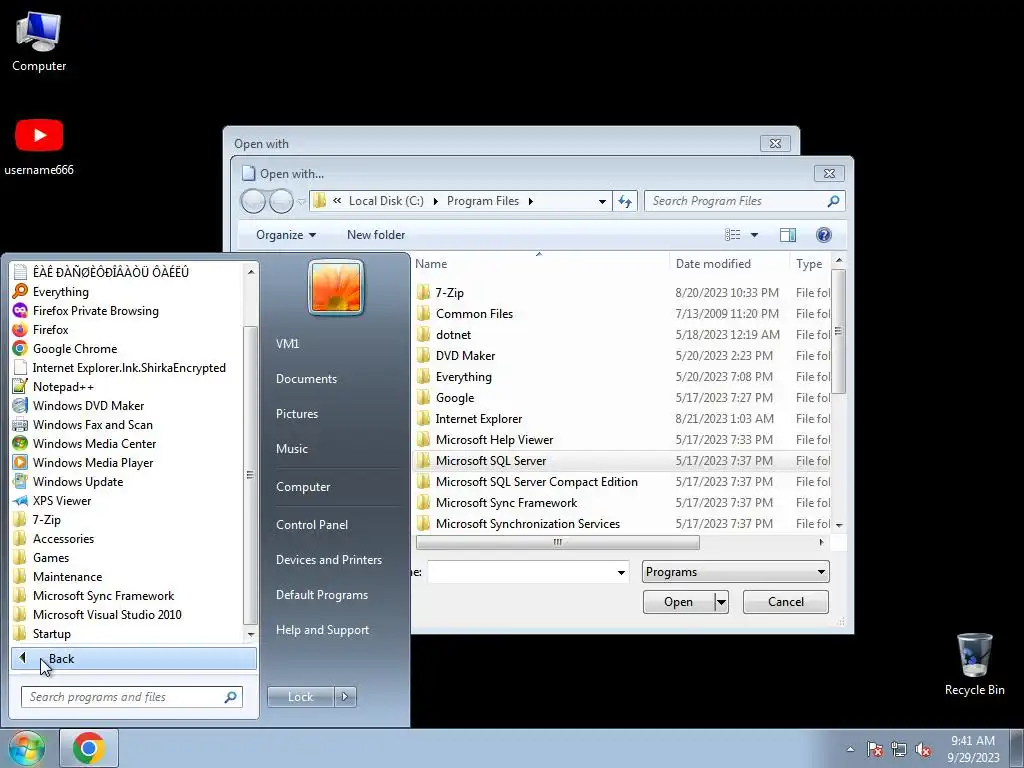Open Windows Update from Start menu

coord(78,481)
